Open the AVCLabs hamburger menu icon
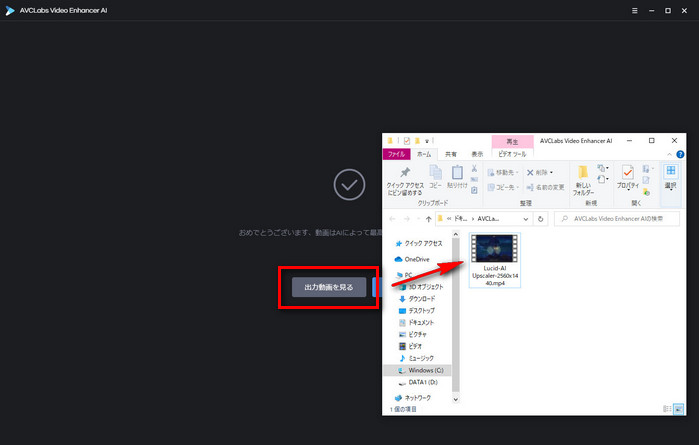Screen dimensions: 699x445 click(x=634, y=11)
